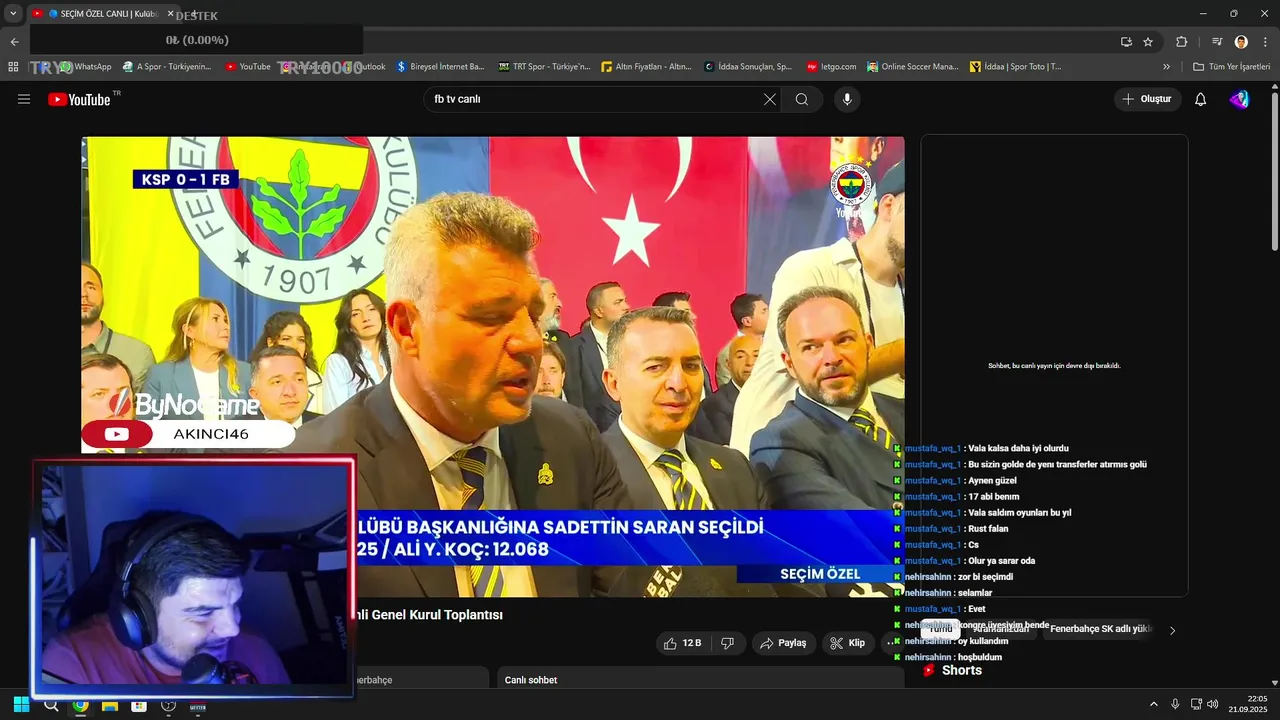Open the YouTube notifications bell
1280x720 pixels.
[1201, 99]
